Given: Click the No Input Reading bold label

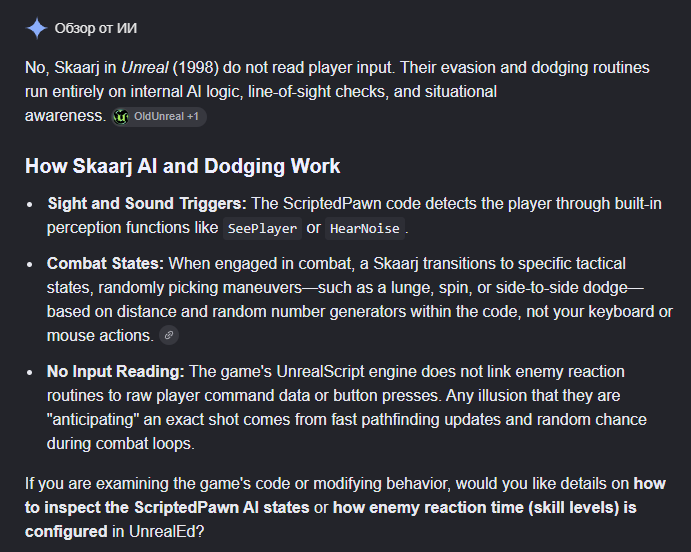Looking at the screenshot, I should click(x=116, y=371).
